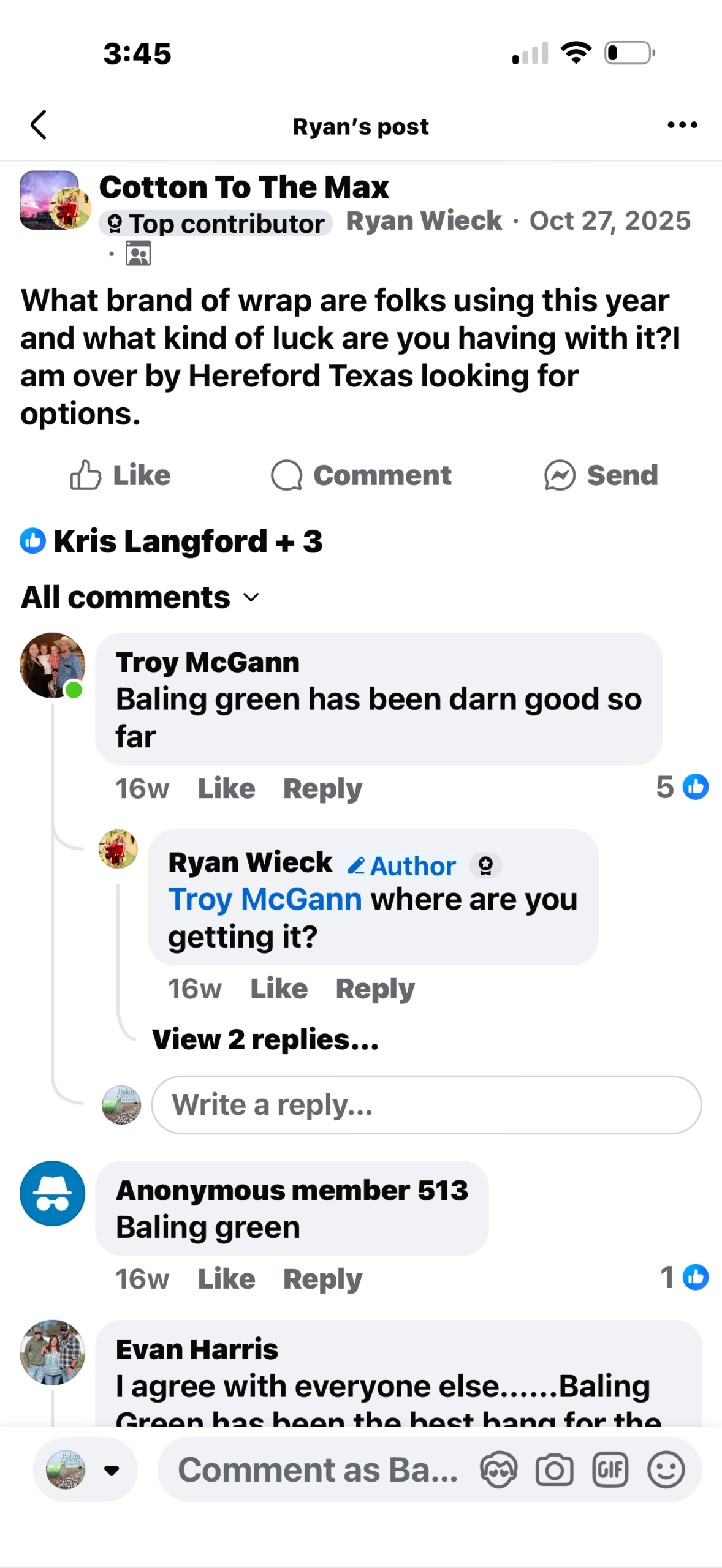This screenshot has height=1568, width=722.
Task: Tap the Write a reply field
Action: coord(426,1105)
